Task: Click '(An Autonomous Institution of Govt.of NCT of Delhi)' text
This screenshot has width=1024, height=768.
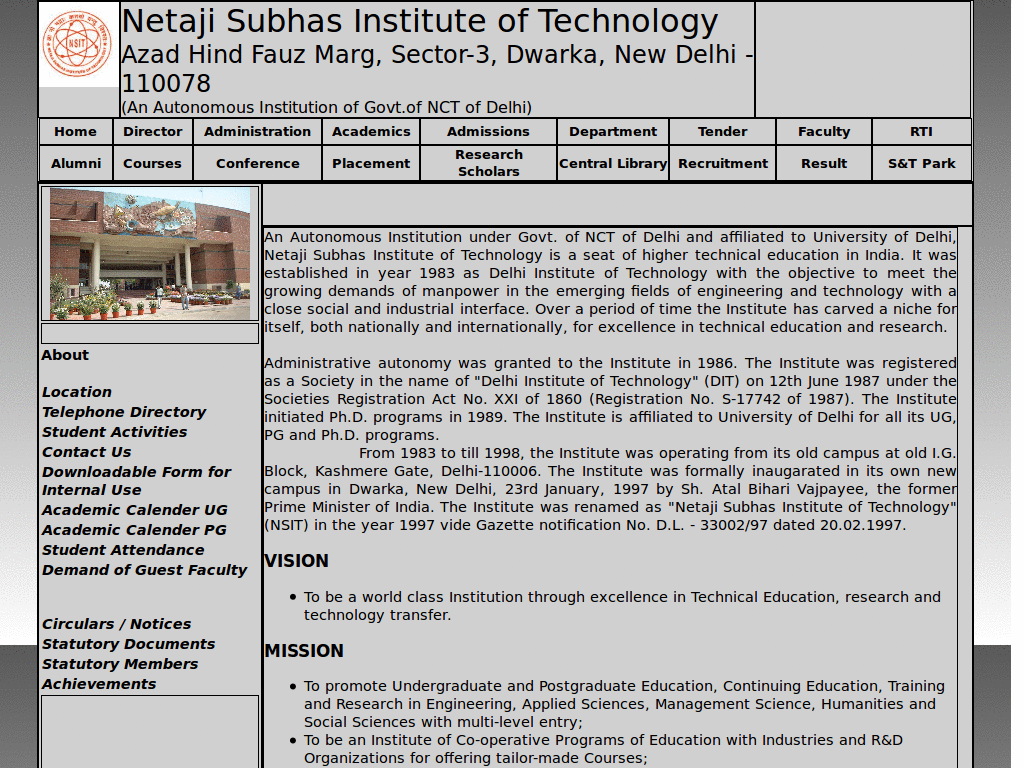Action: (x=327, y=107)
